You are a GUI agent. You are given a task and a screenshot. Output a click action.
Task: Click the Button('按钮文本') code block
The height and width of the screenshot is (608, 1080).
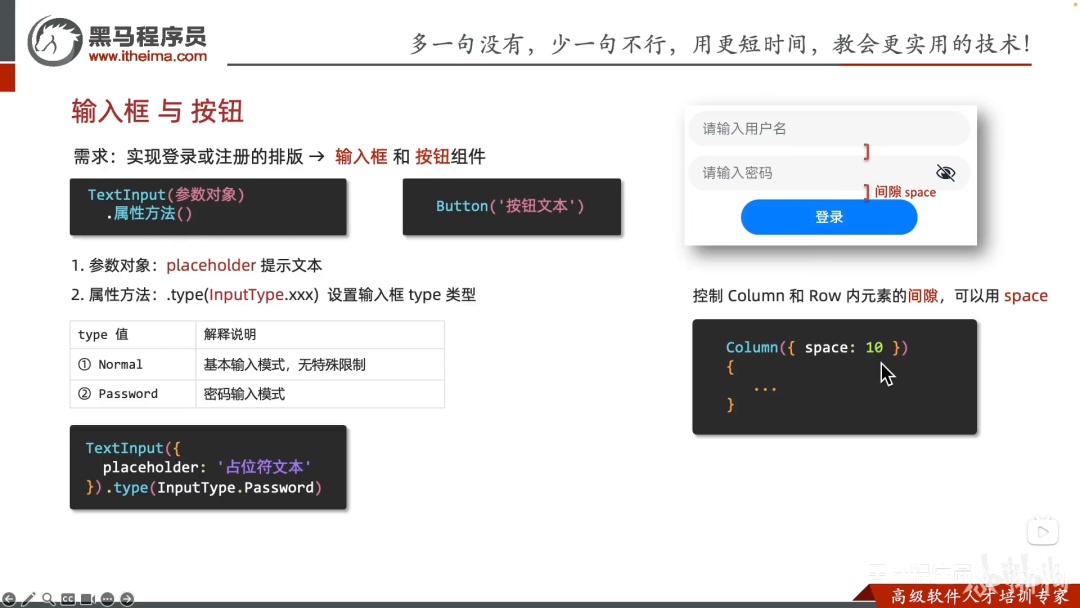pyautogui.click(x=512, y=207)
